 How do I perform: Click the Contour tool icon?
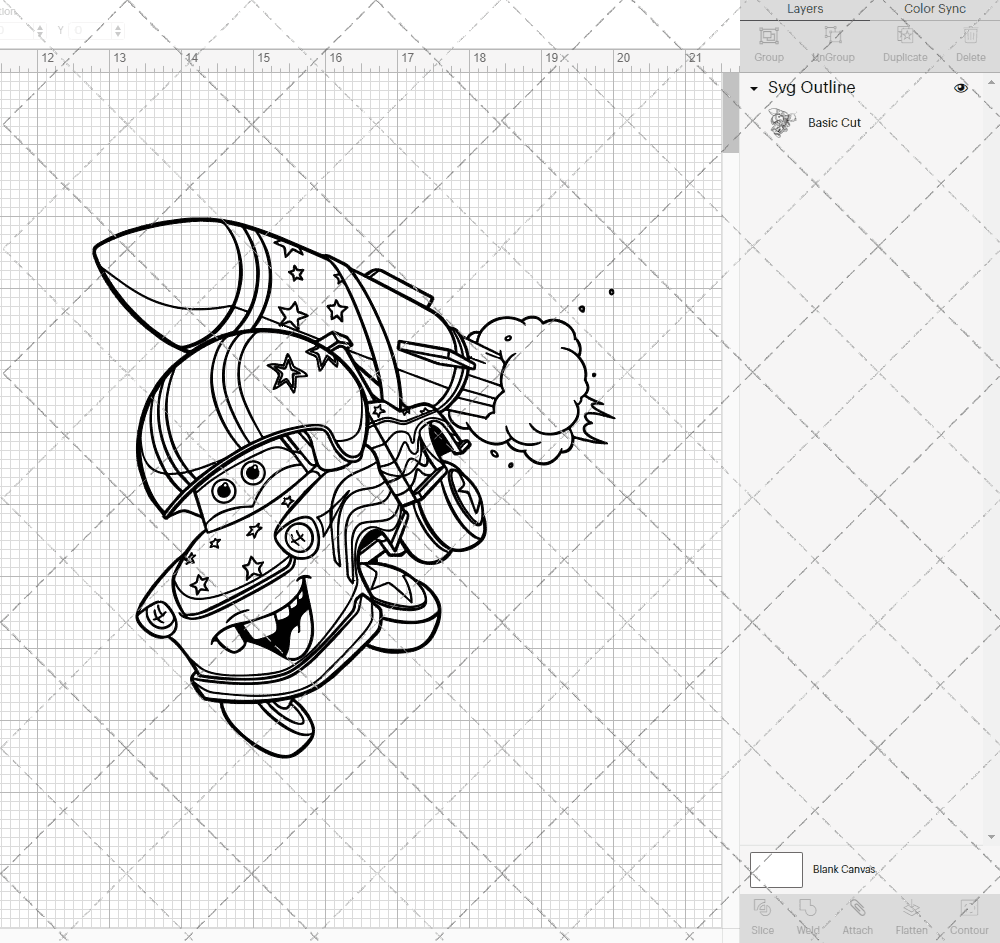click(969, 908)
